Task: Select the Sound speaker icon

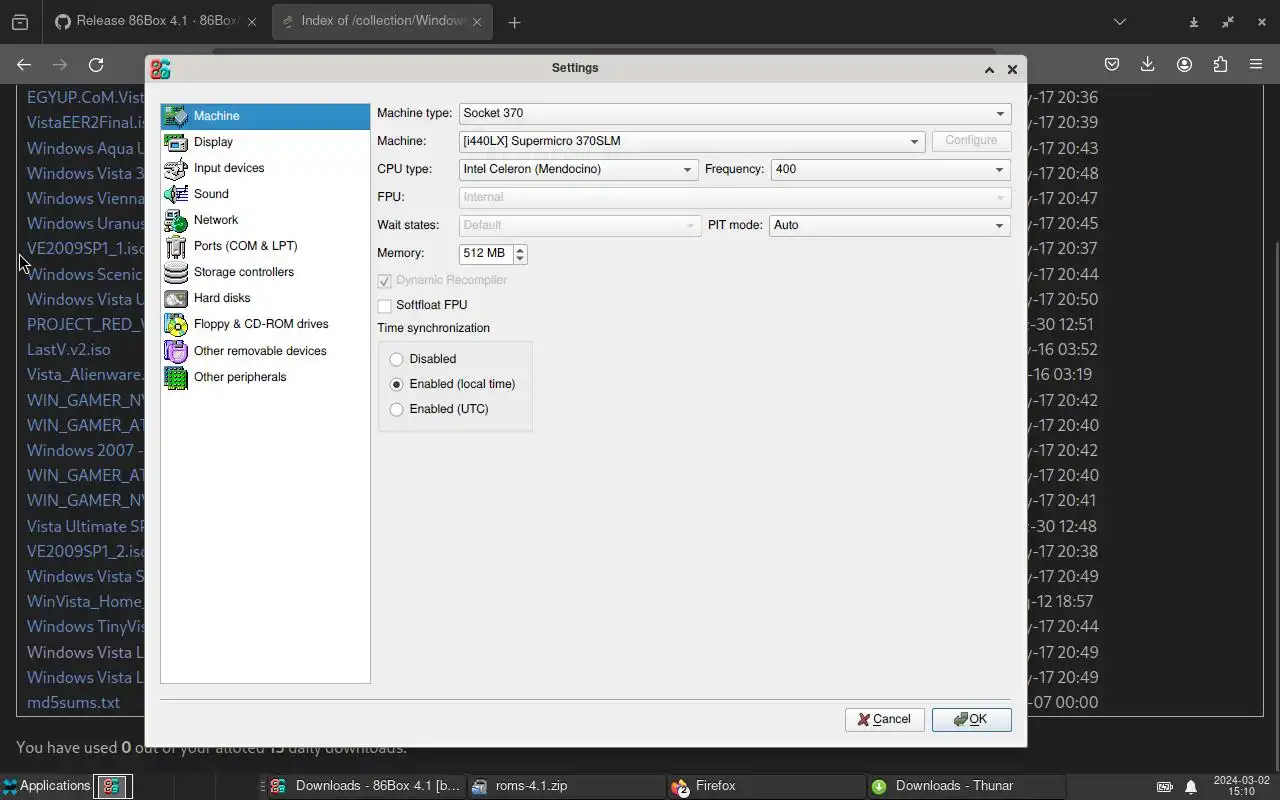Action: pos(175,194)
